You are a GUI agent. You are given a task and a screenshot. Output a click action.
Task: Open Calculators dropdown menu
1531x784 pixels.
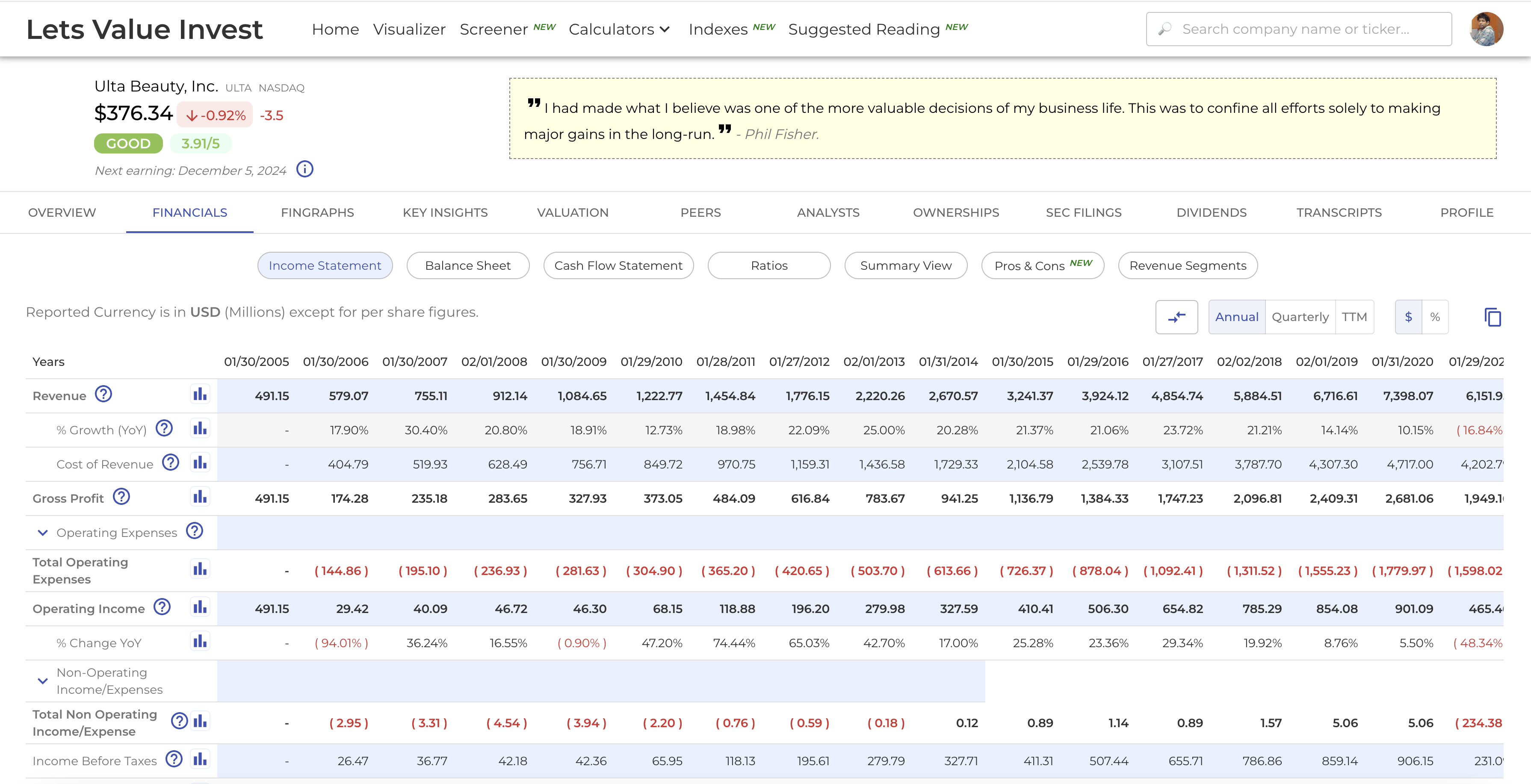pos(619,29)
